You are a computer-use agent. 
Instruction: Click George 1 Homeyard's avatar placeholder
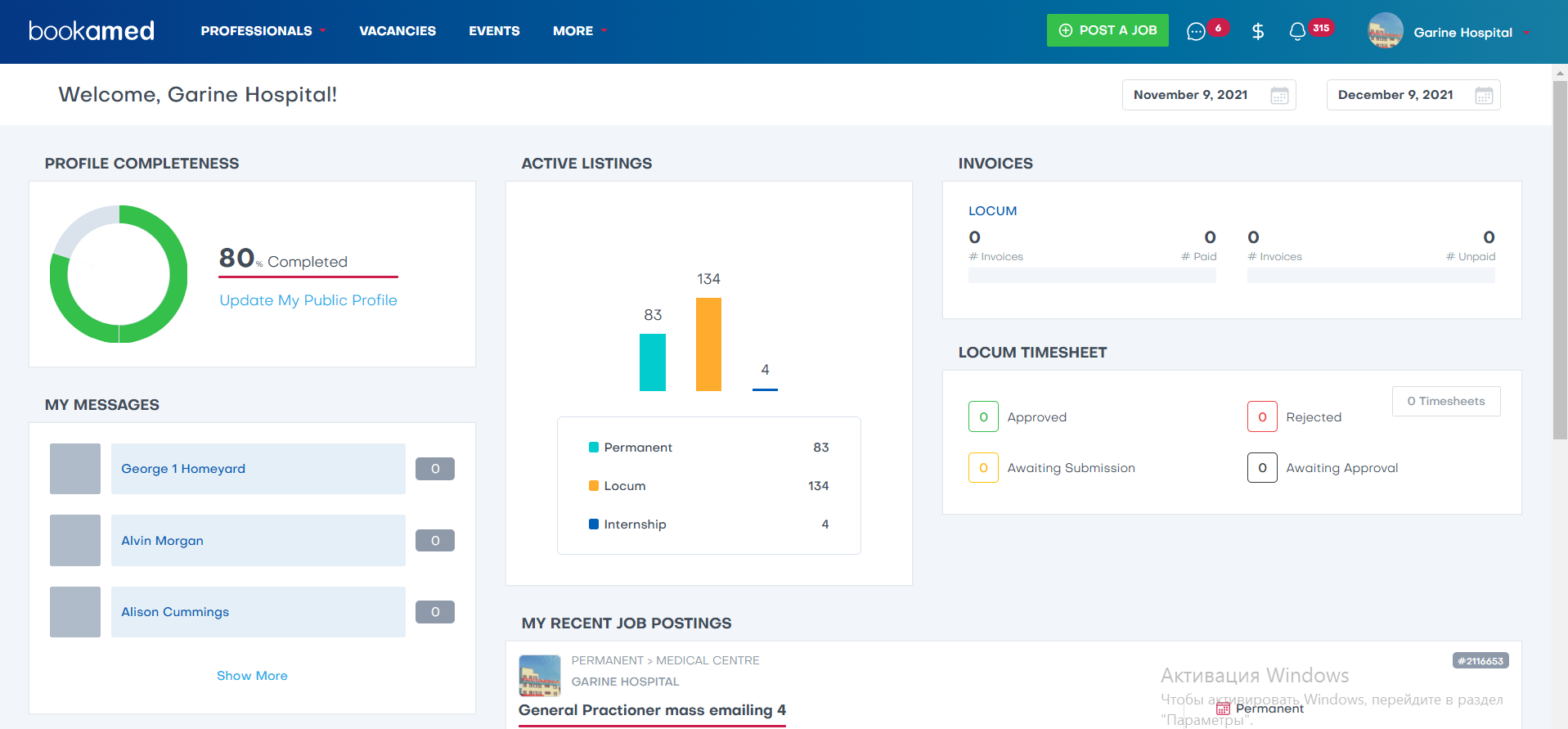[x=75, y=469]
